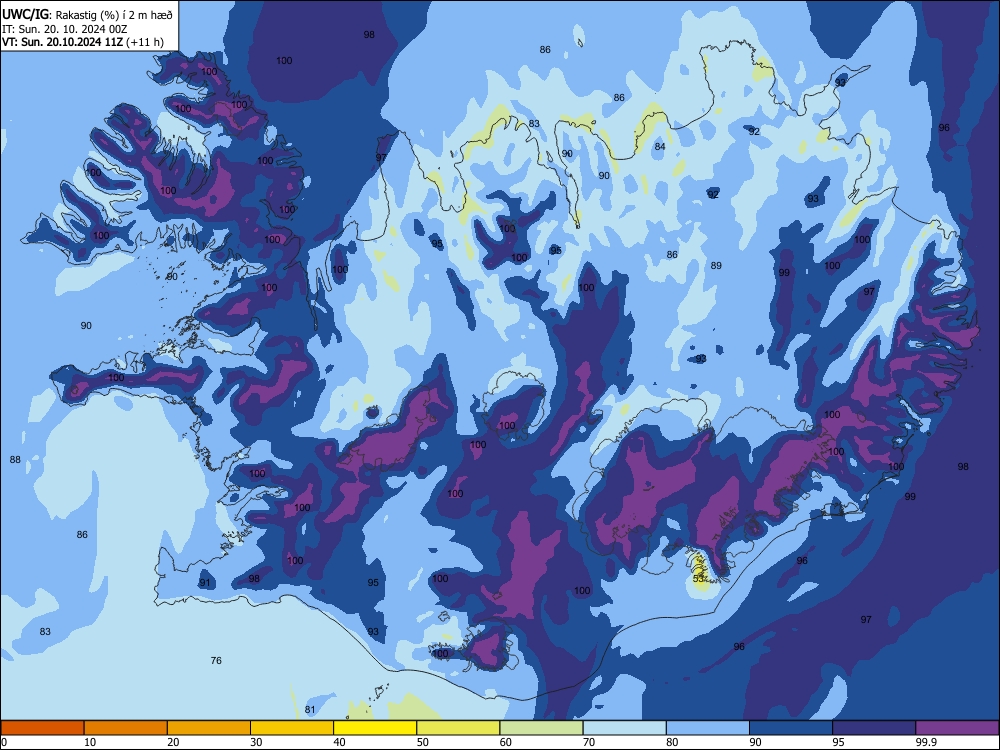Click the 84 humidity value in the north

pyautogui.click(x=659, y=146)
